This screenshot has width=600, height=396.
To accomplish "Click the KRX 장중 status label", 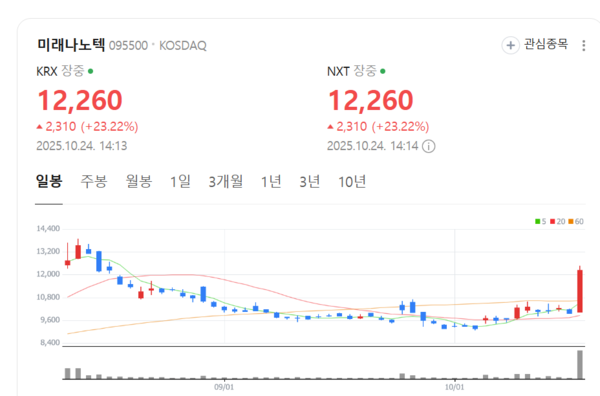I will (73, 71).
